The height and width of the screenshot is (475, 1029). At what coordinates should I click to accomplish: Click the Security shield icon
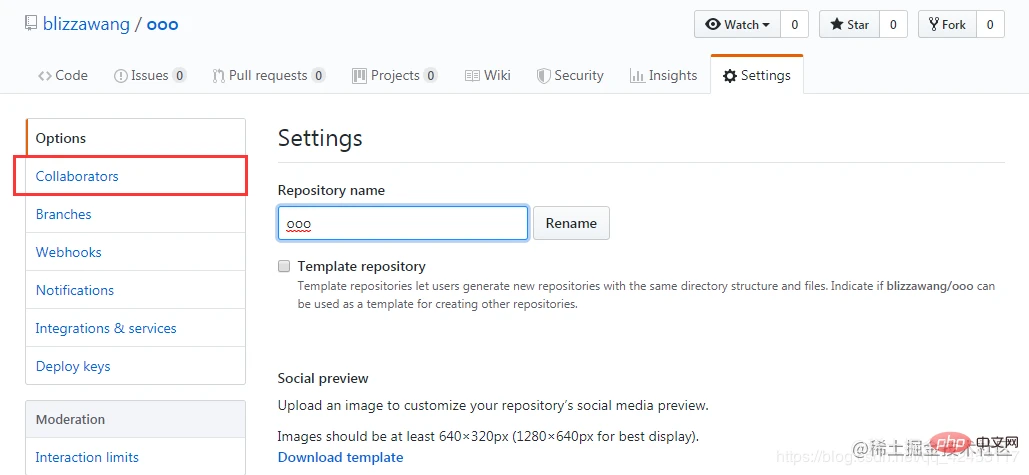click(544, 76)
